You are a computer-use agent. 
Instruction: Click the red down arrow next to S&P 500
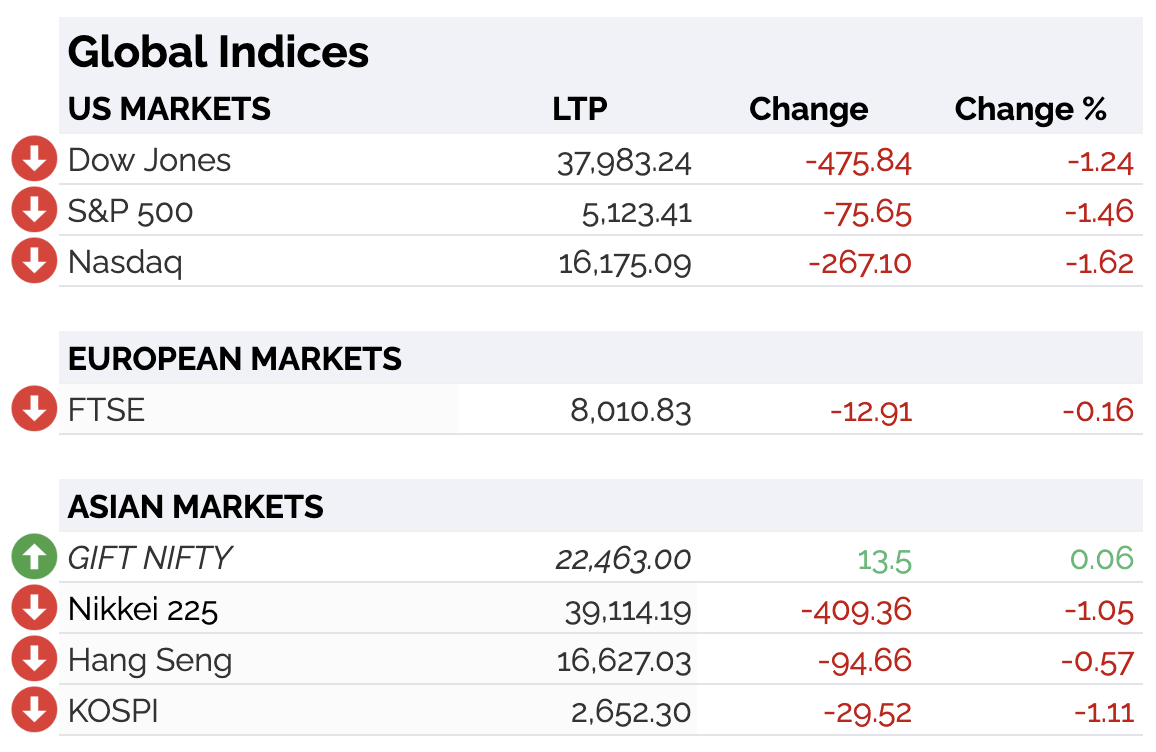coord(34,209)
